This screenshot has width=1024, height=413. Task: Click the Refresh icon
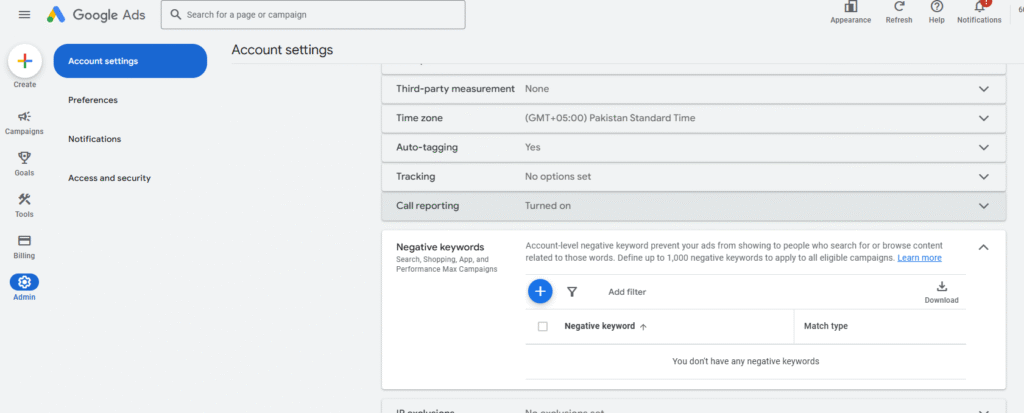[898, 7]
